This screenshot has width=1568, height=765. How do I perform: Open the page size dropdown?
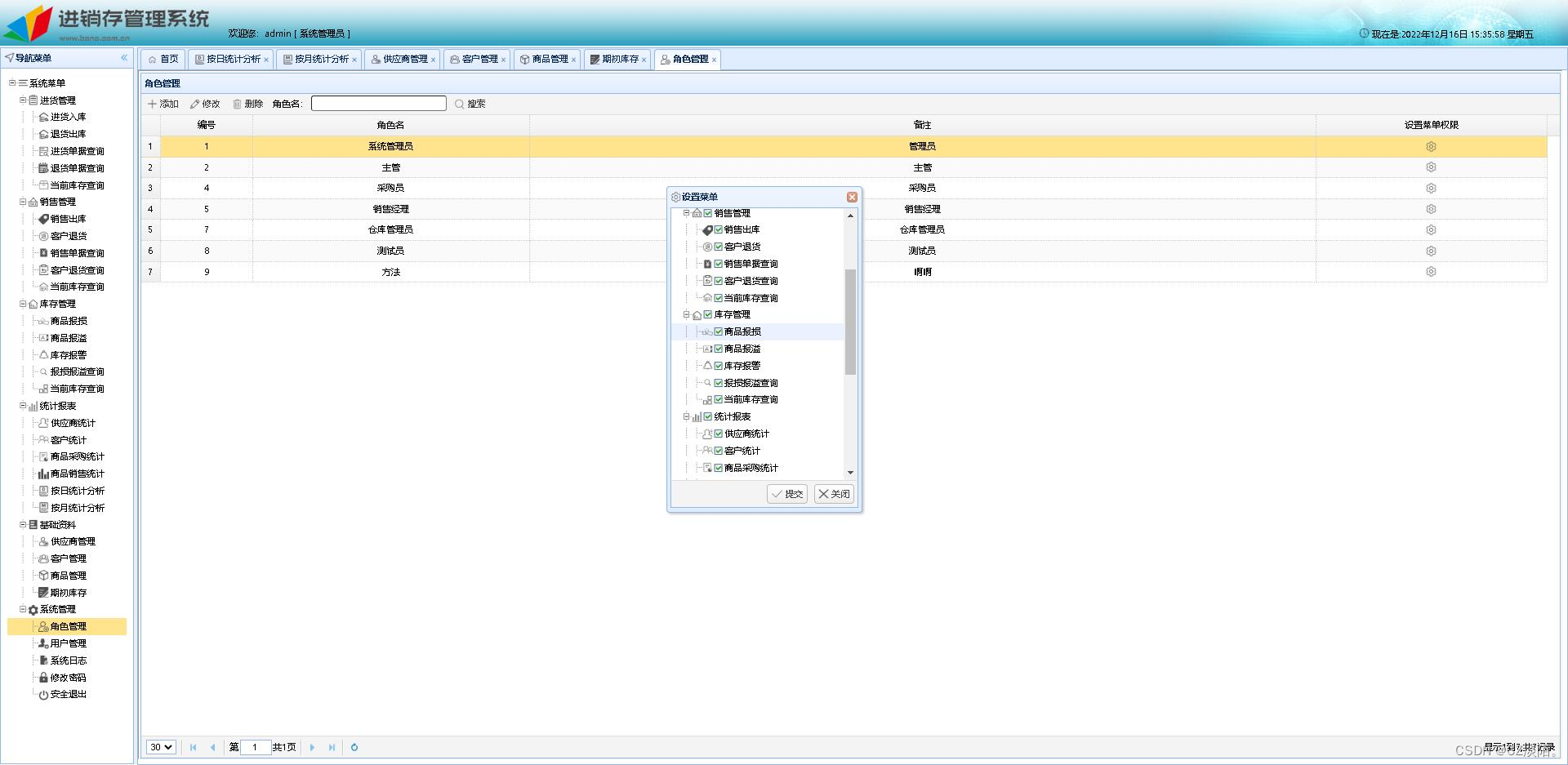(x=161, y=747)
